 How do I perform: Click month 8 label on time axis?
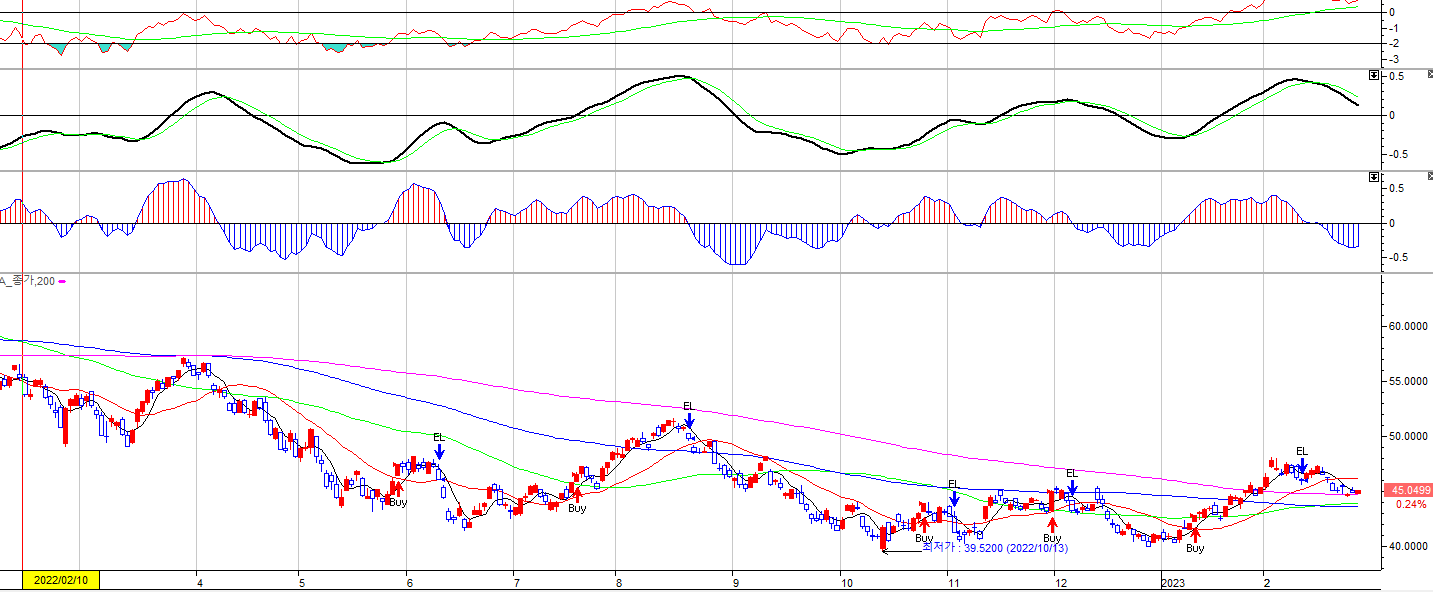[619, 581]
